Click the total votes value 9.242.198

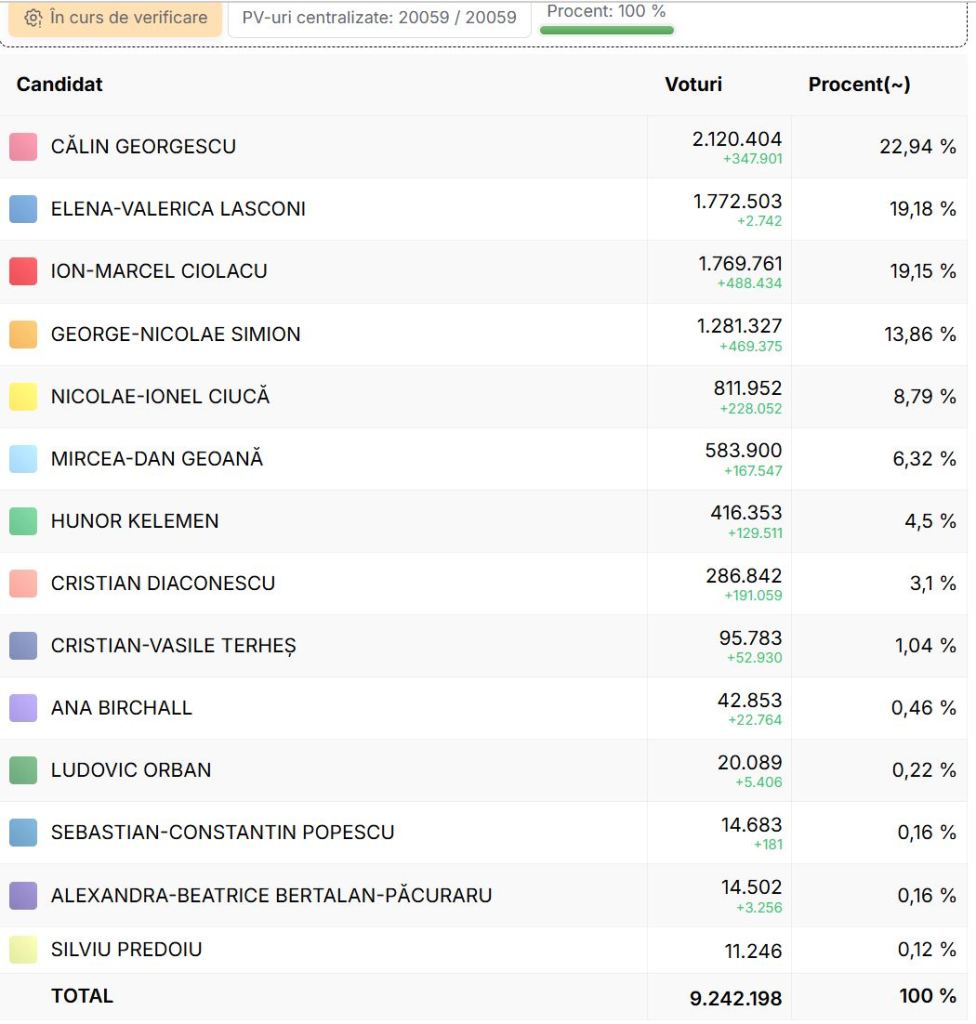(x=735, y=998)
